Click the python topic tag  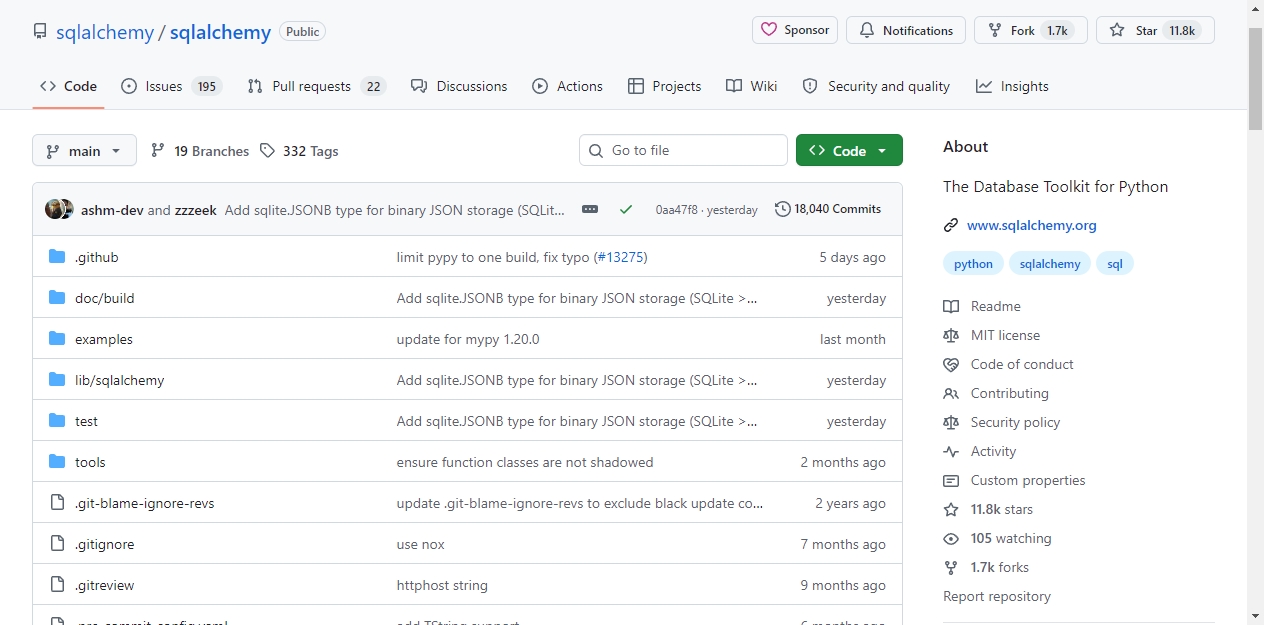[973, 264]
